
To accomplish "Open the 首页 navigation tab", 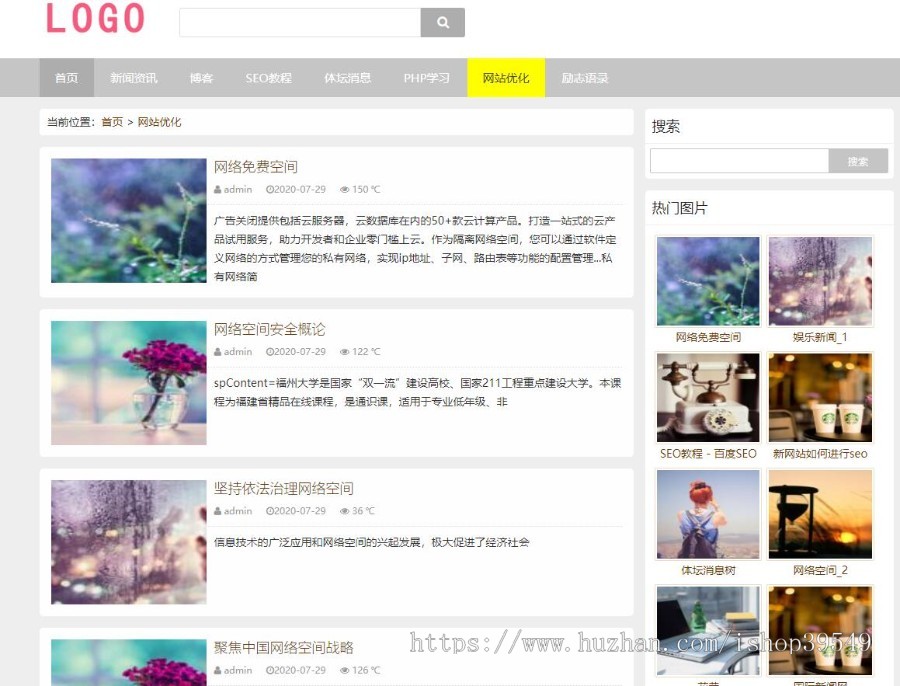I will [x=67, y=77].
